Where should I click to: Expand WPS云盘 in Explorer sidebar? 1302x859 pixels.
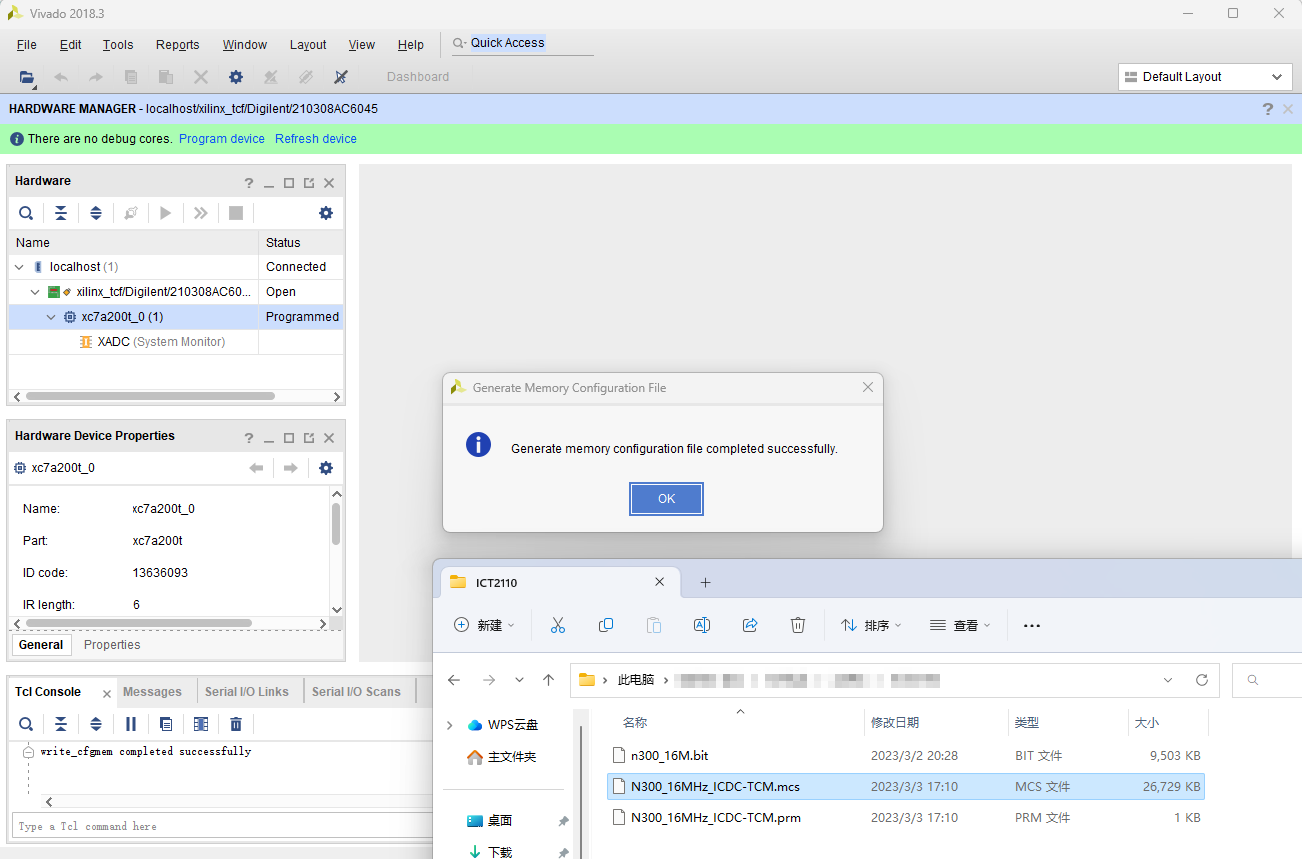449,725
